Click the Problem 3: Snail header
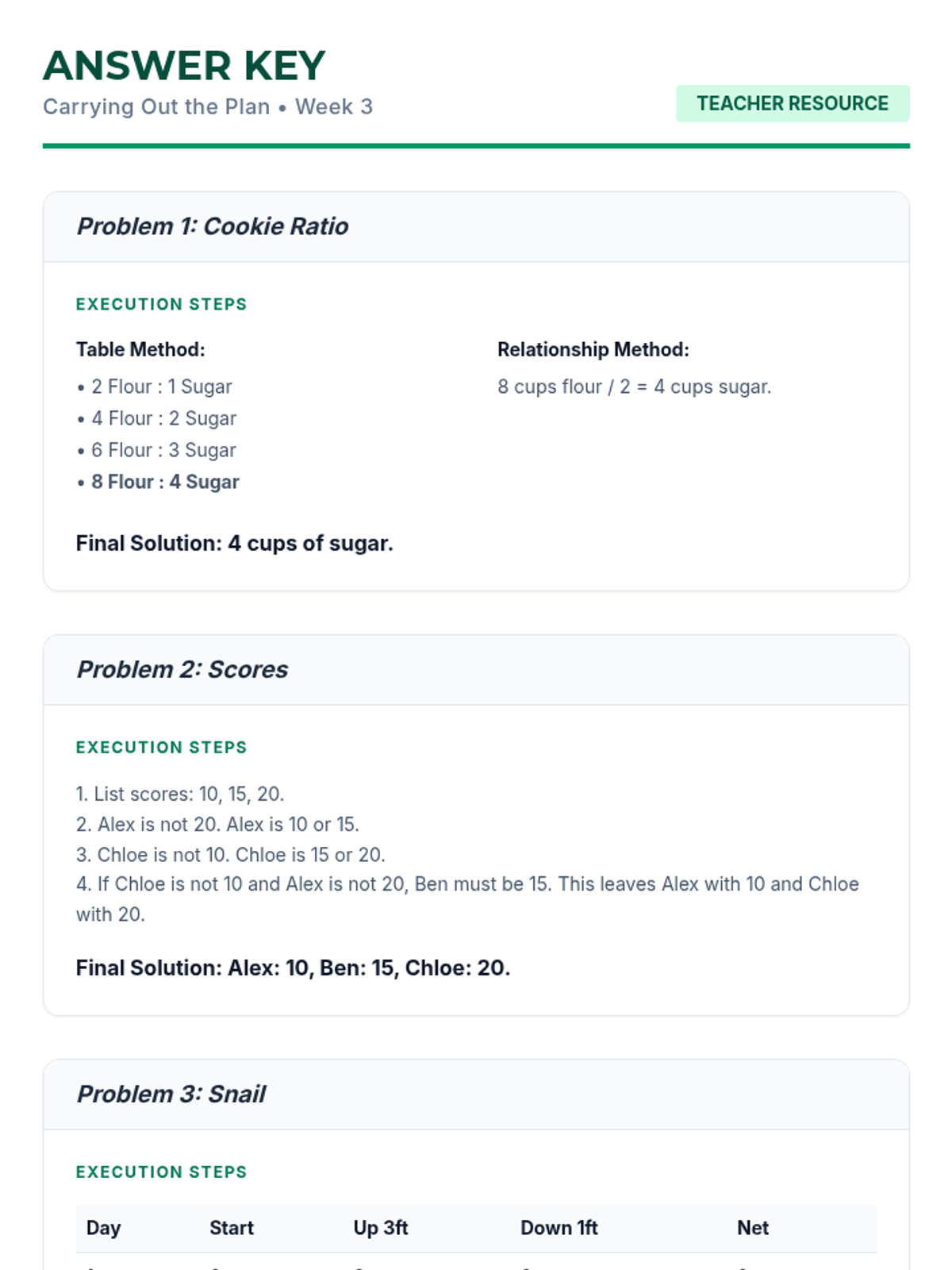The height and width of the screenshot is (1270, 952). [x=171, y=1095]
